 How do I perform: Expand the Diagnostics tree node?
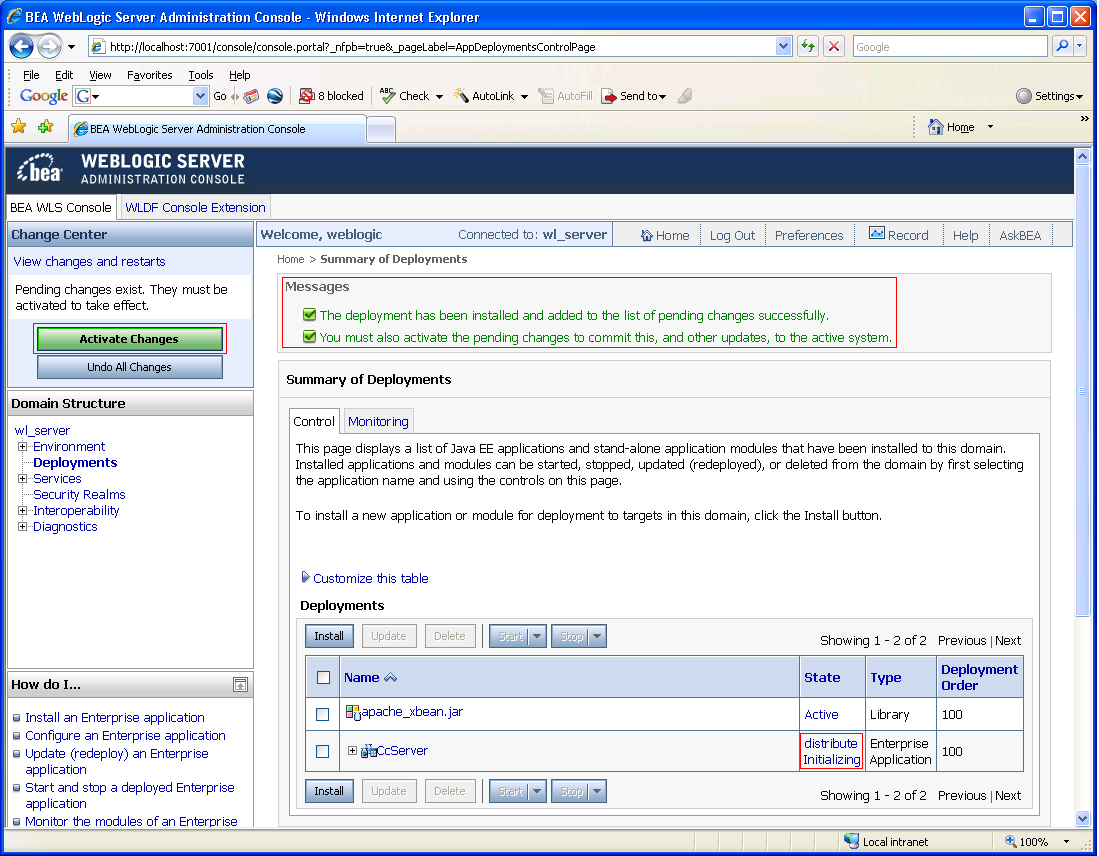pyautogui.click(x=22, y=526)
